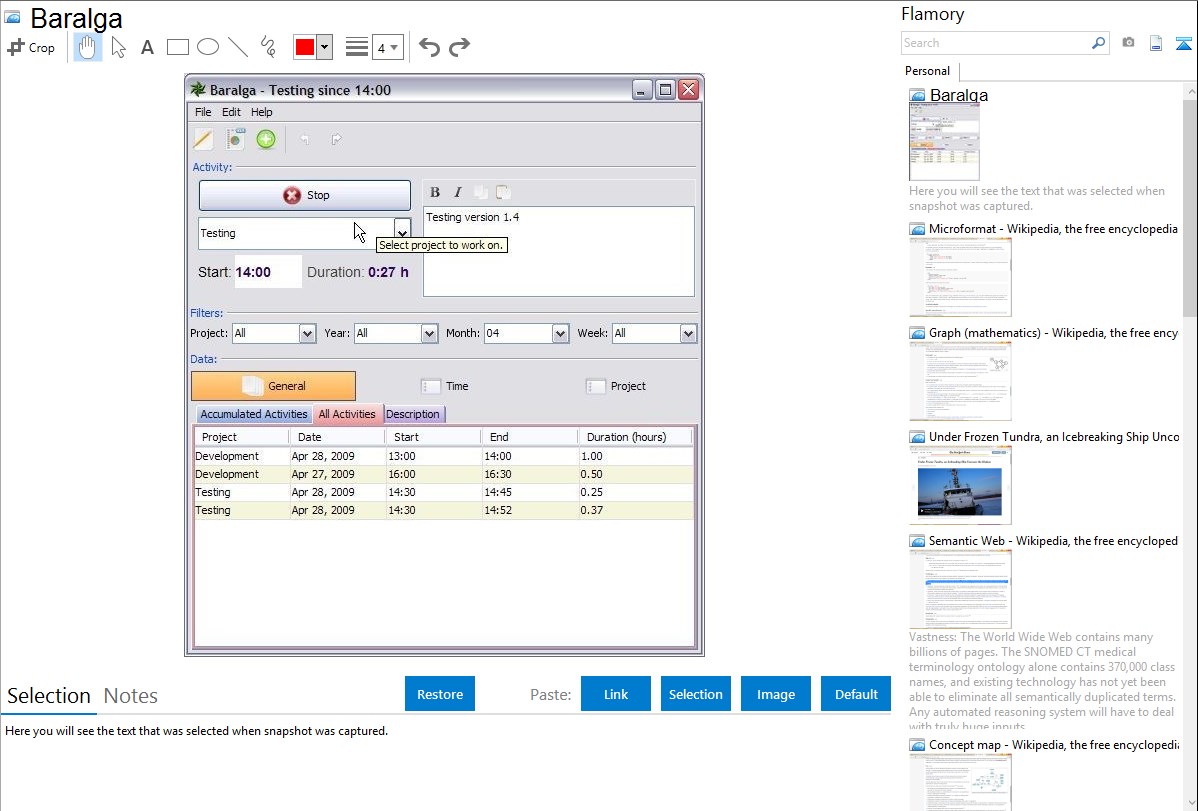Toggle italic in the description editor
This screenshot has height=811, width=1198.
coord(458,192)
